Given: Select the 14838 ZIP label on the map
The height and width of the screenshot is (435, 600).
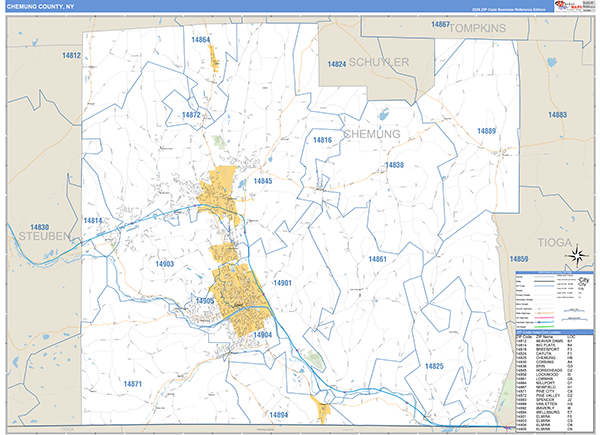Looking at the screenshot, I should [394, 165].
